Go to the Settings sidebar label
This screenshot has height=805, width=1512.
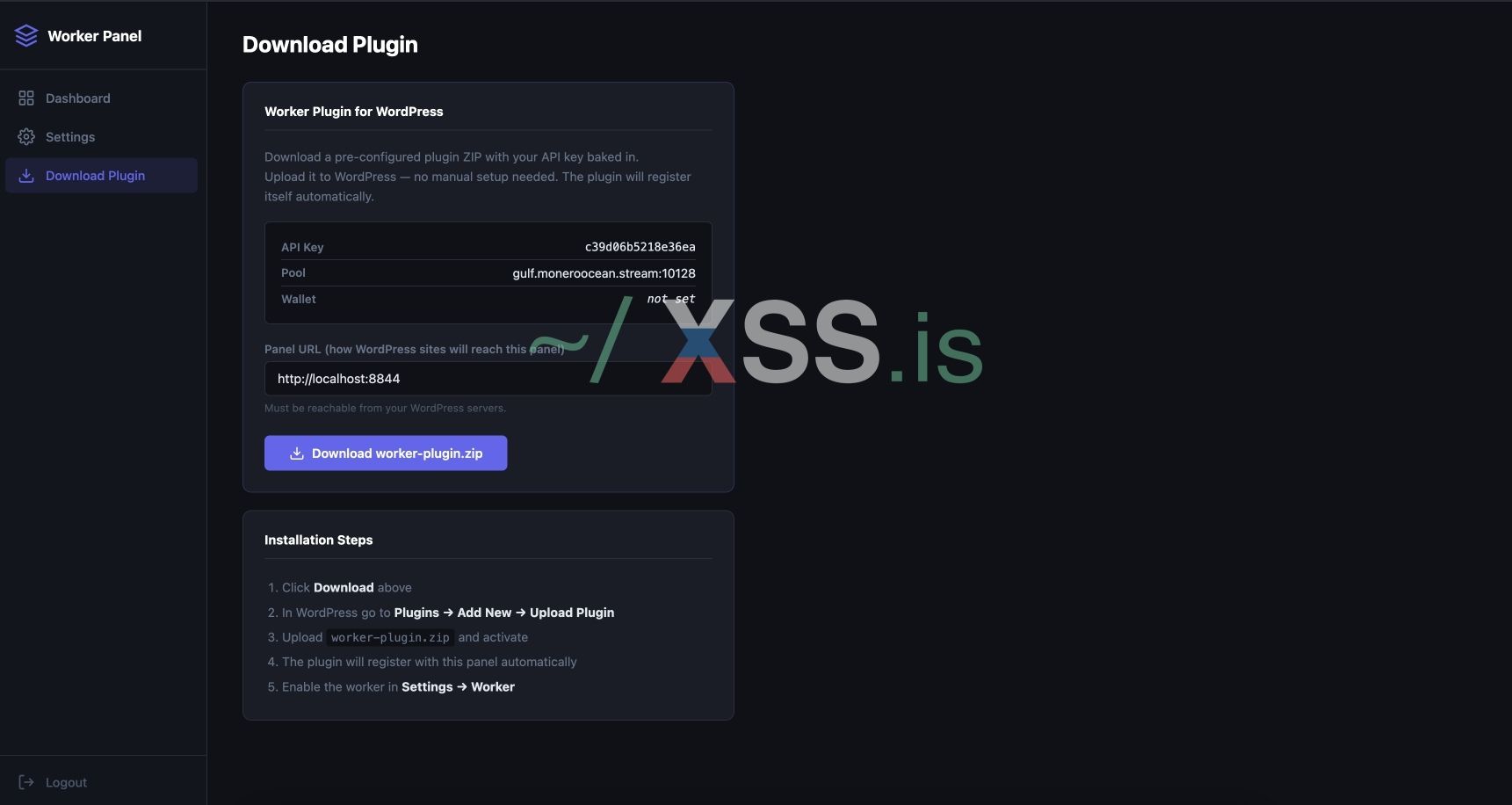[x=70, y=137]
